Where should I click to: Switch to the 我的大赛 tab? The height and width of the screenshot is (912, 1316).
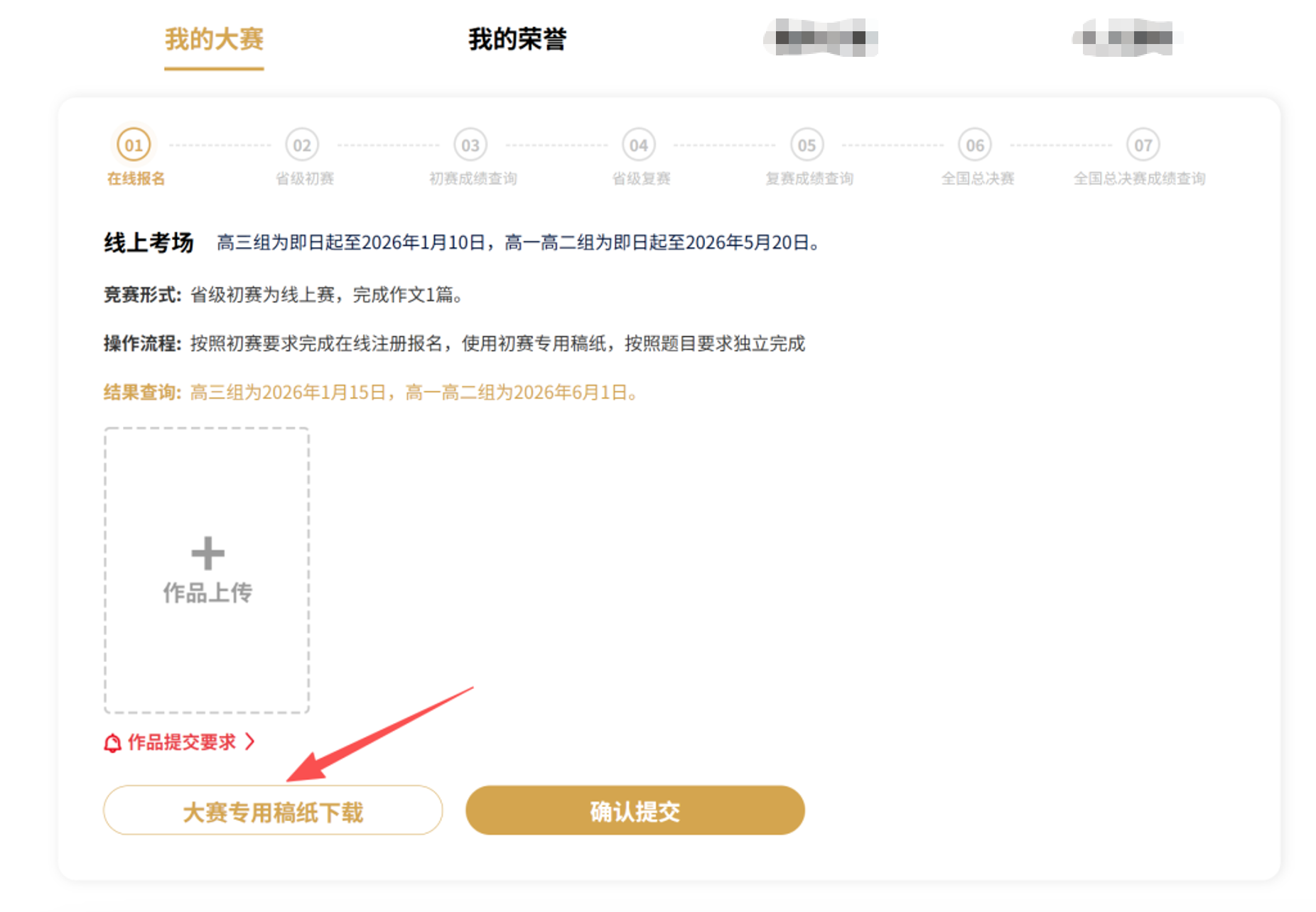point(214,39)
